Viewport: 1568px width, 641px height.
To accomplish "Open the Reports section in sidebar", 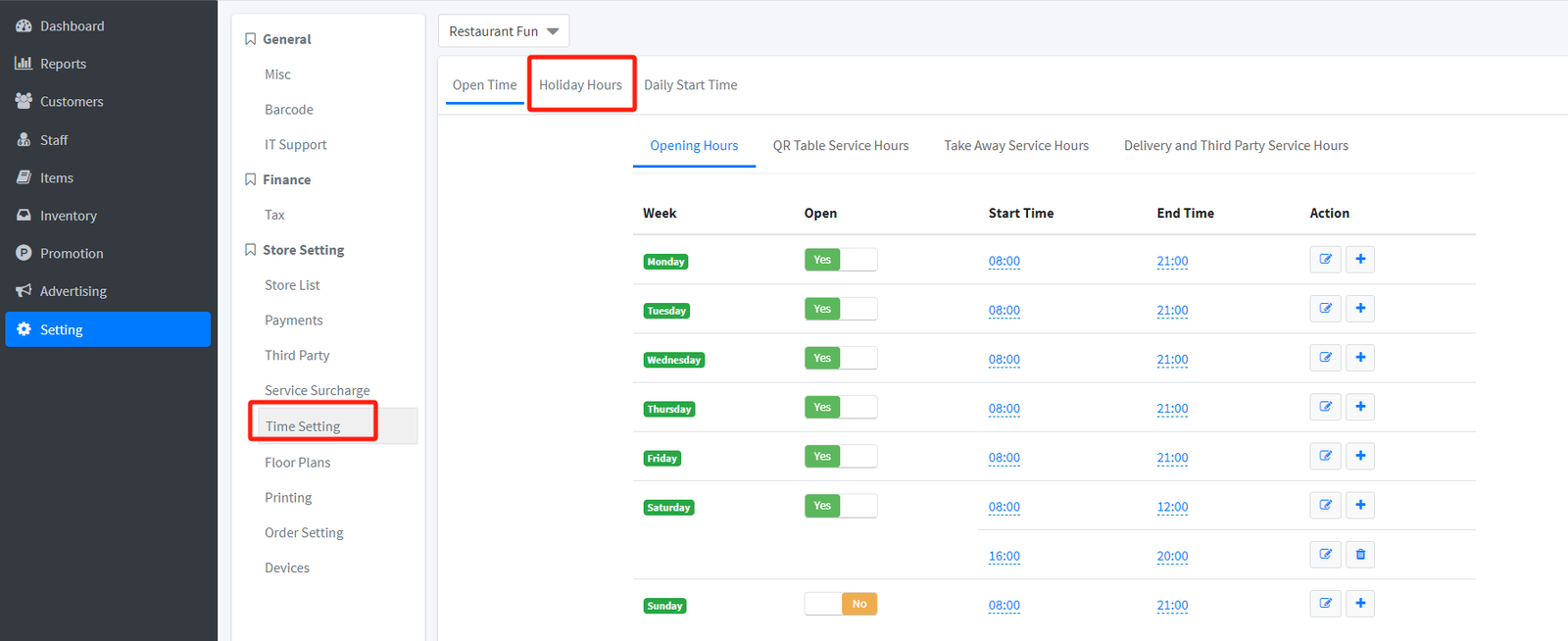I will pyautogui.click(x=63, y=64).
